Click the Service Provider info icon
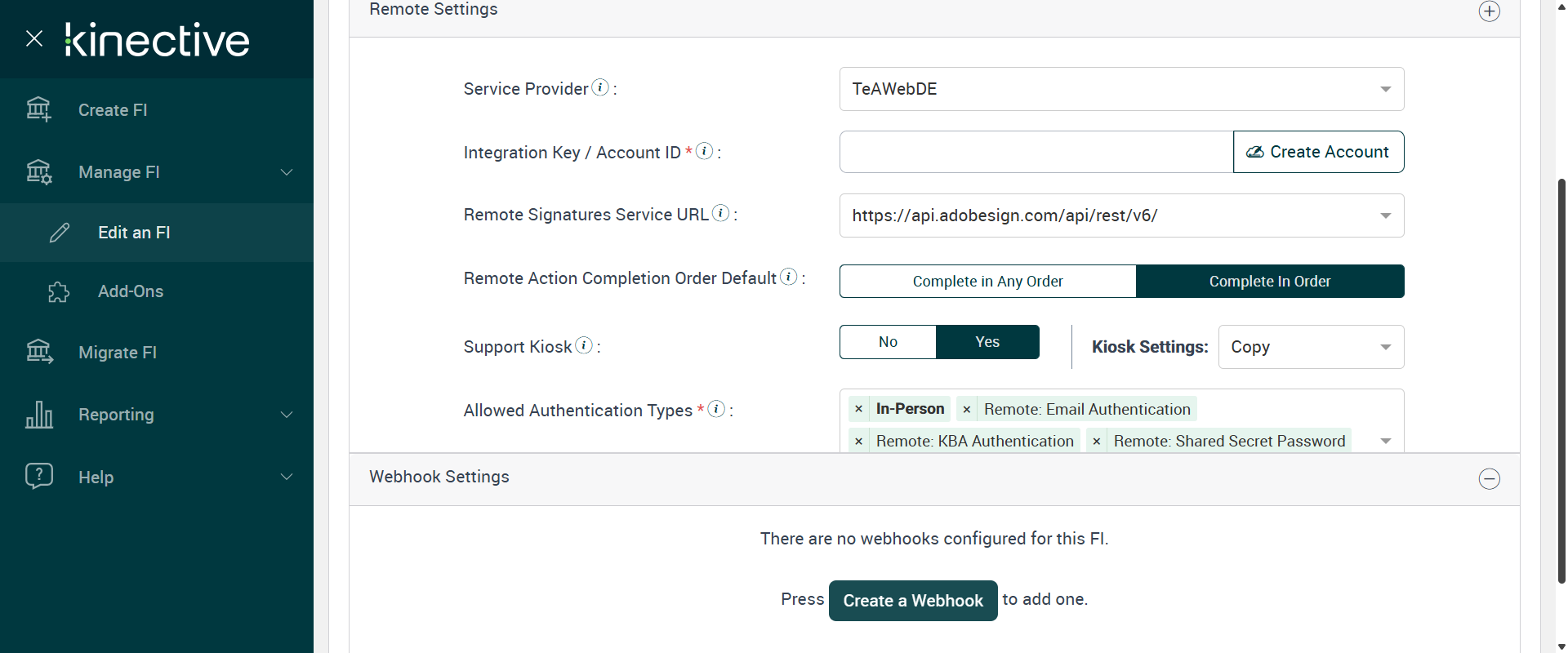The image size is (1568, 653). [x=600, y=87]
